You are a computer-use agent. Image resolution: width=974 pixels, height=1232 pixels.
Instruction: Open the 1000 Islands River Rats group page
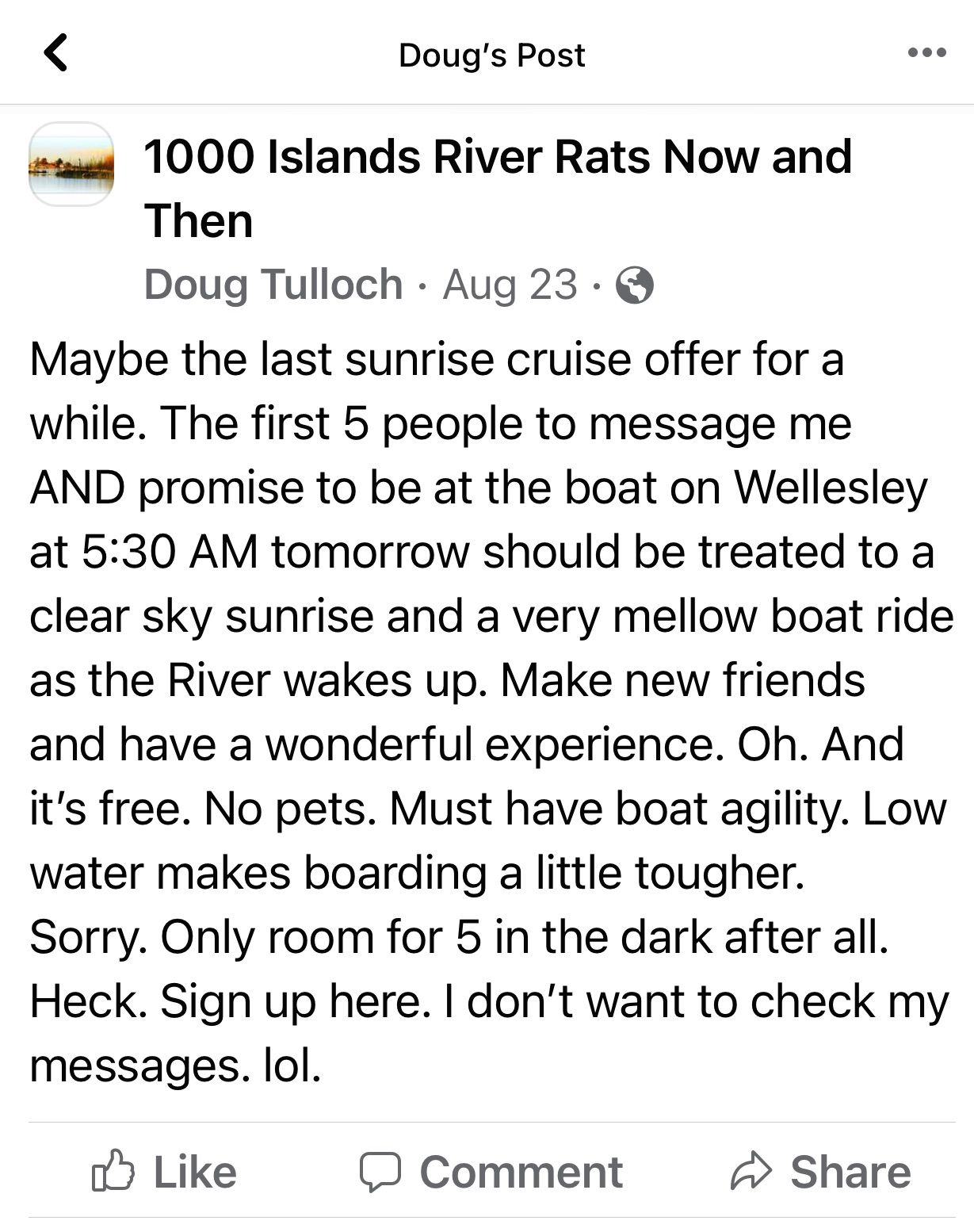(498, 189)
